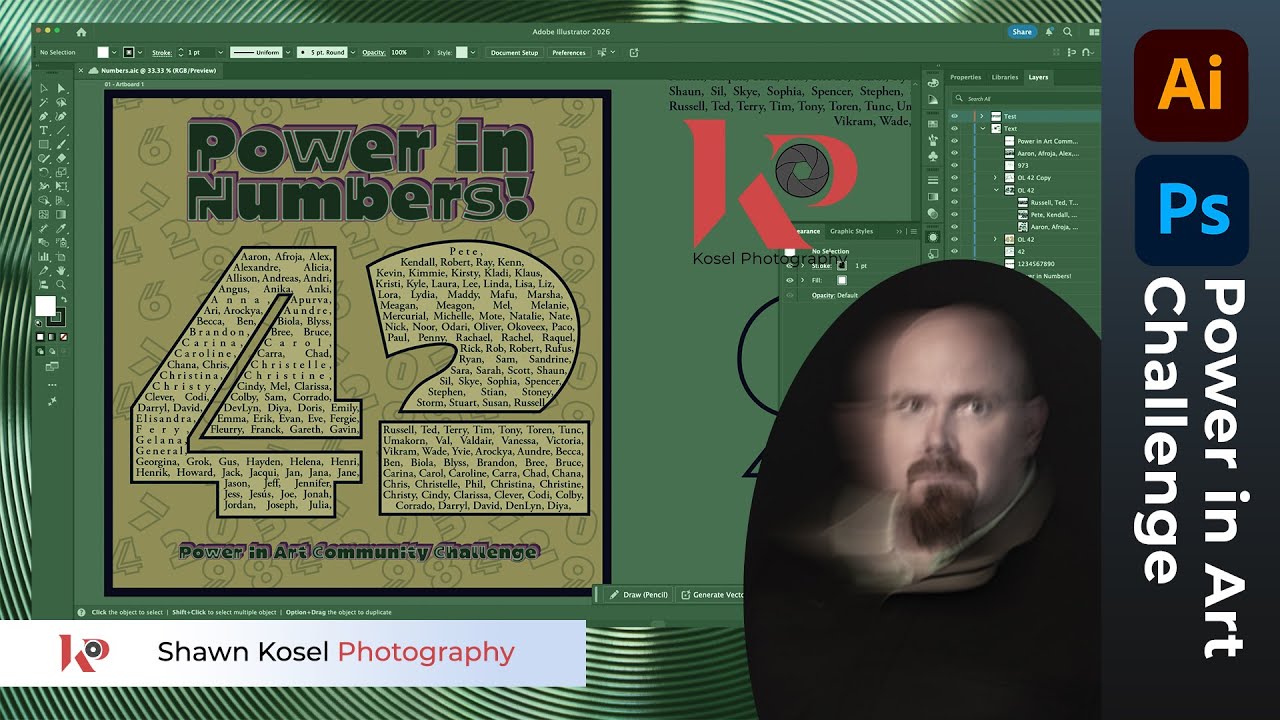Image resolution: width=1280 pixels, height=720 pixels.
Task: Select the Column Graph tool
Action: click(x=44, y=256)
